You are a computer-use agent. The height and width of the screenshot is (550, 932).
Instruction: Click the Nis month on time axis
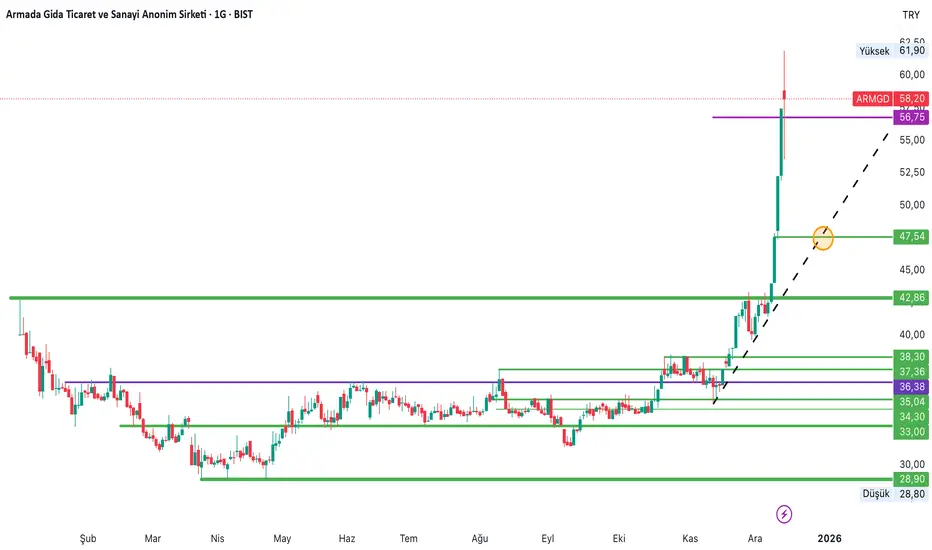click(x=218, y=538)
